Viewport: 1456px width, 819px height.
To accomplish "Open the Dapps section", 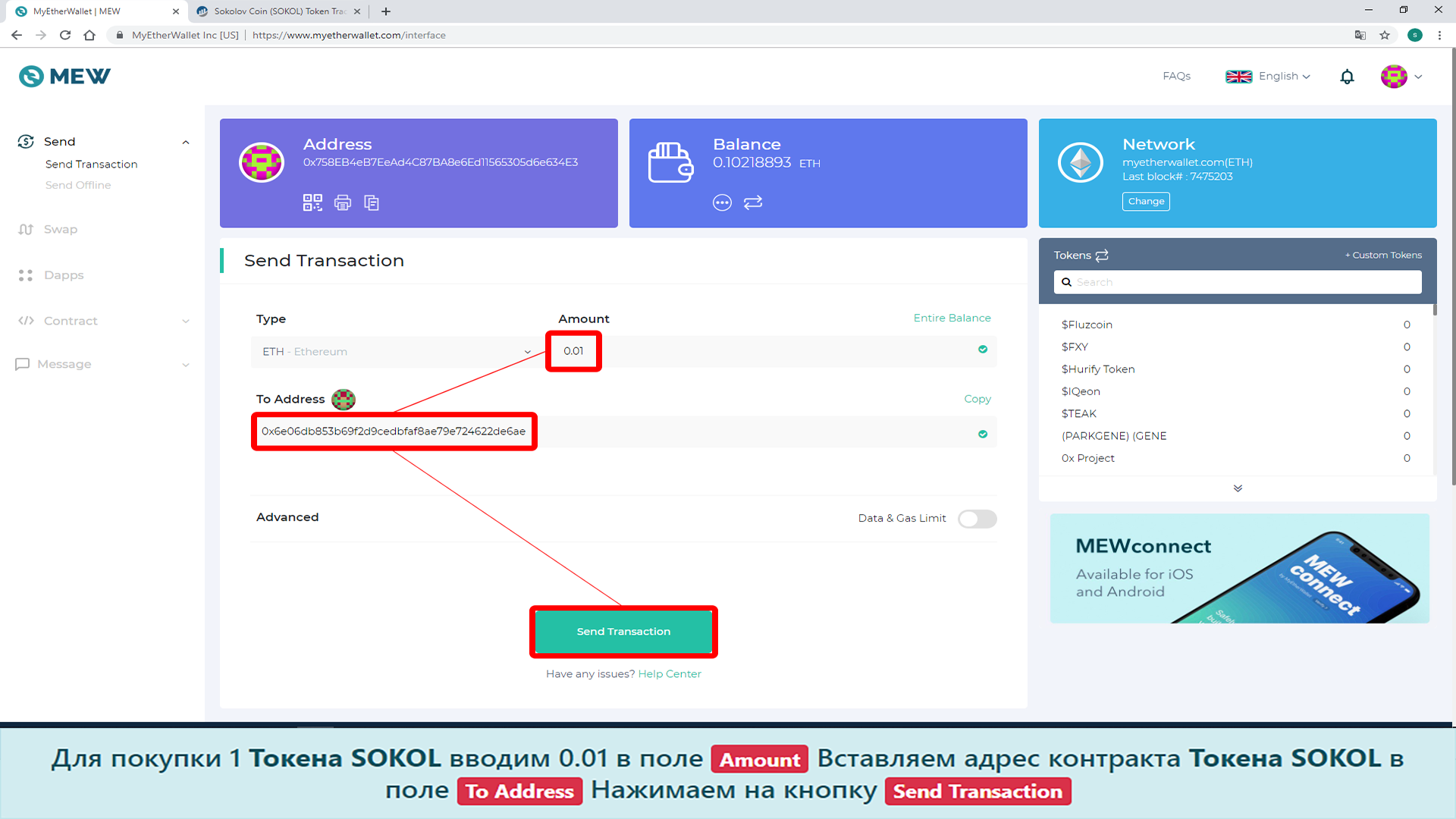I will (x=64, y=275).
